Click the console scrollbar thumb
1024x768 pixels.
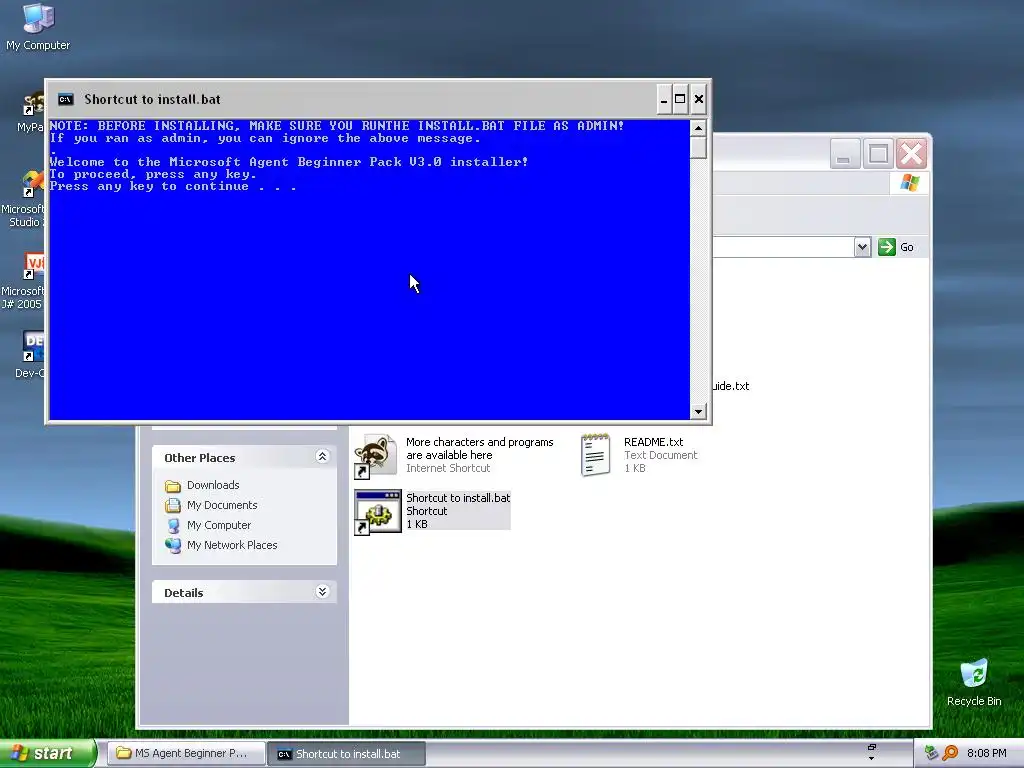click(698, 147)
